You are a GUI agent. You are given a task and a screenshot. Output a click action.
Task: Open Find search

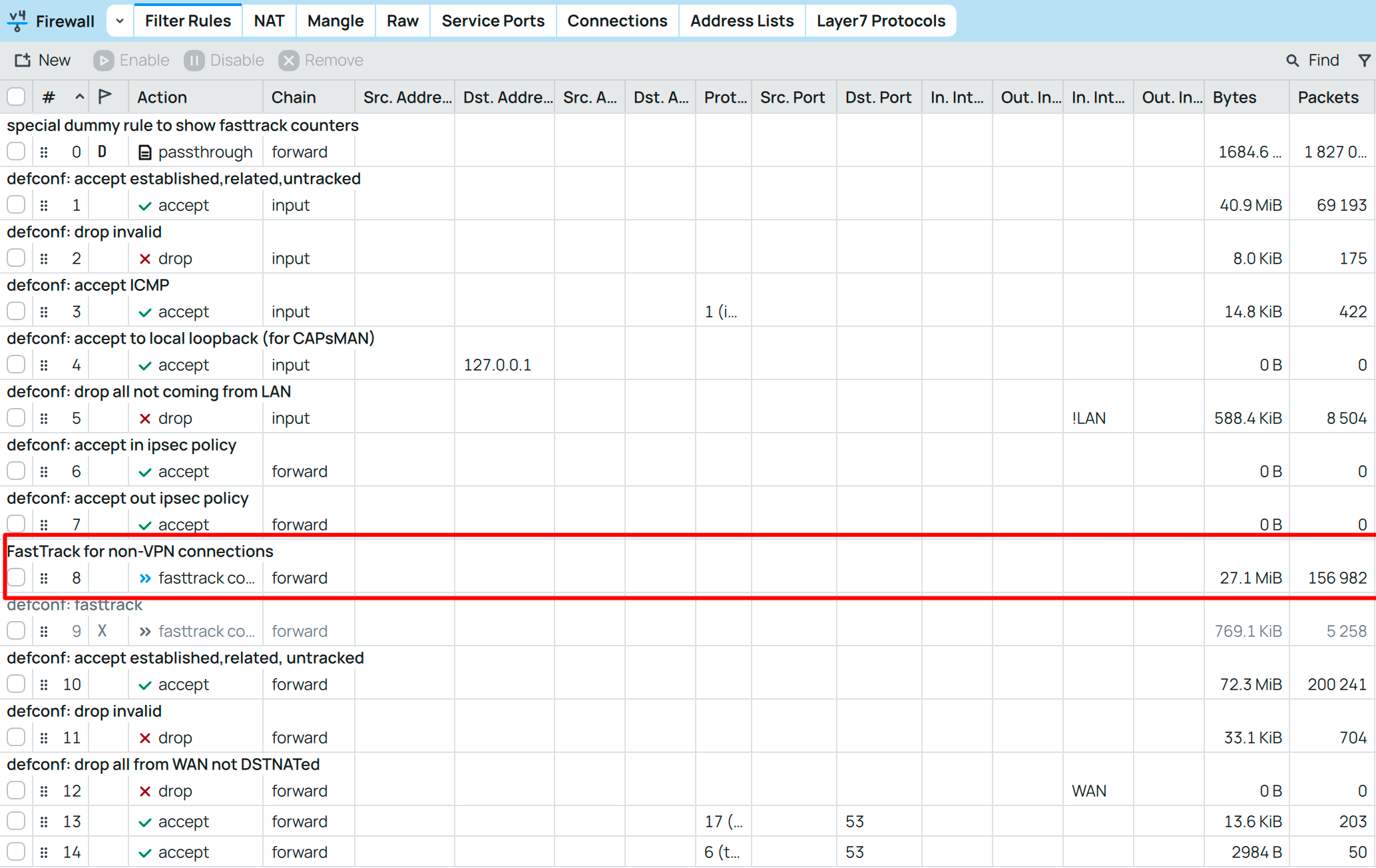pos(1313,60)
